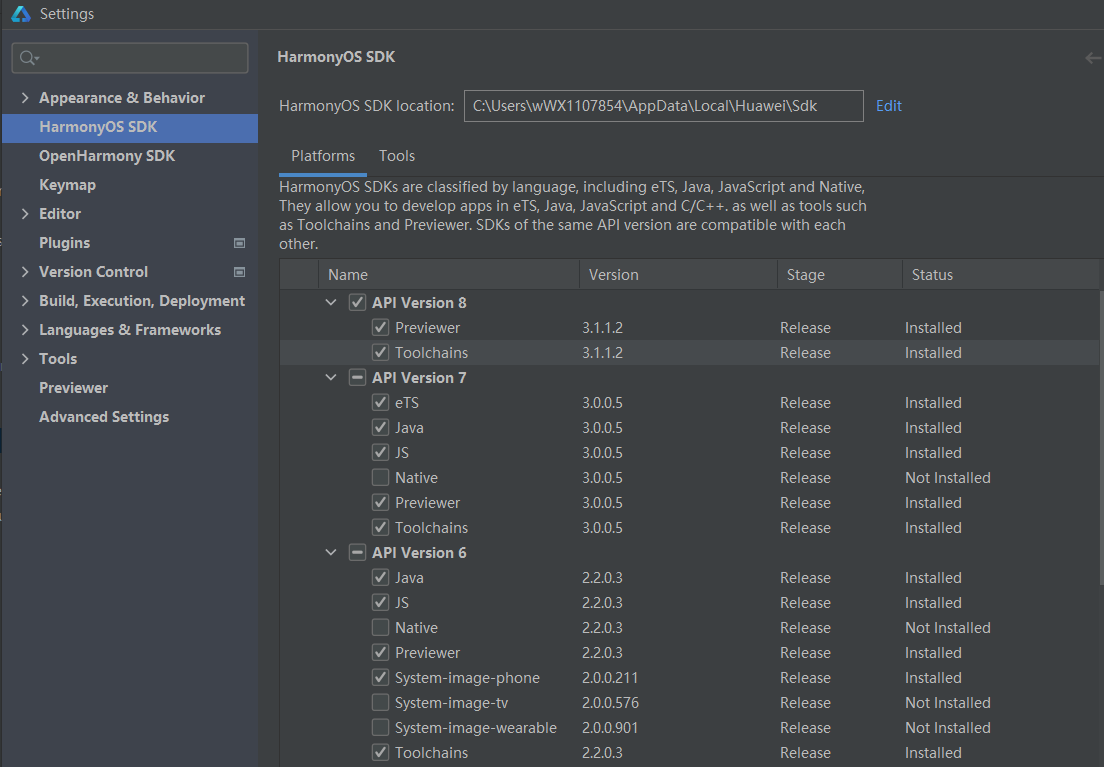Collapse the API Version 8 group
Viewport: 1104px width, 767px height.
[331, 303]
